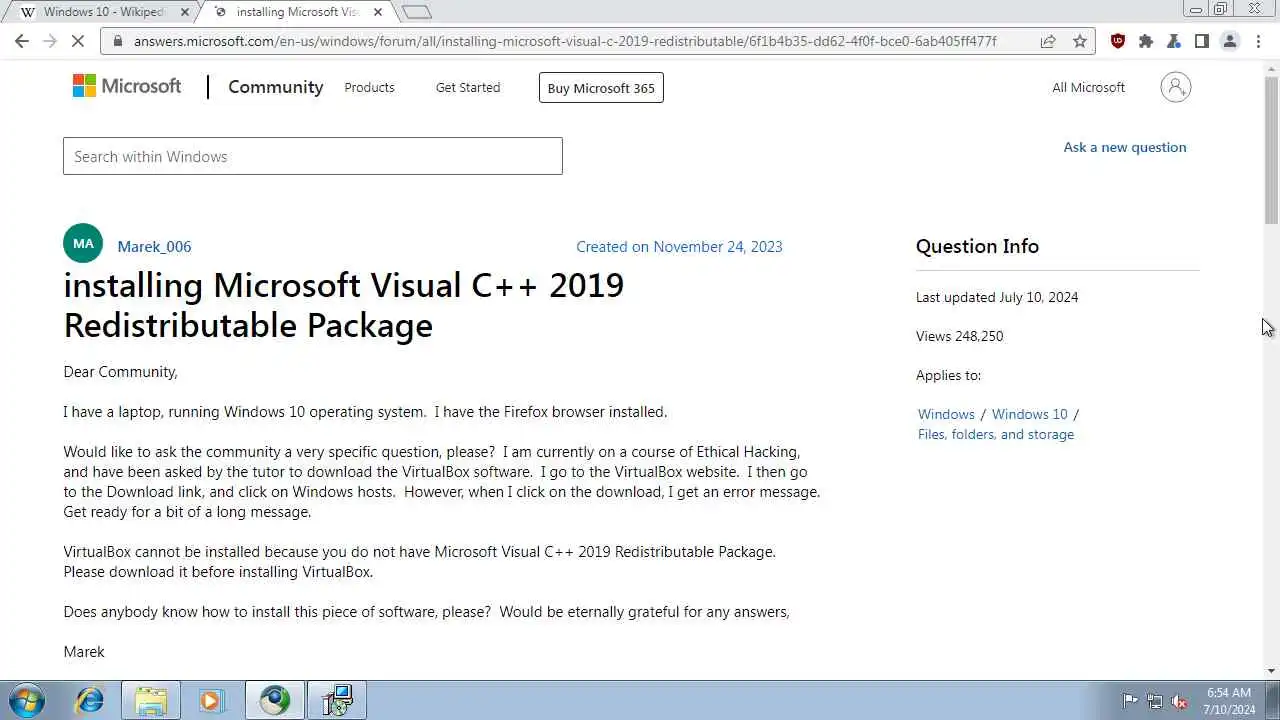
Task: Click the page scrollbar up arrow
Action: pos(1271,68)
